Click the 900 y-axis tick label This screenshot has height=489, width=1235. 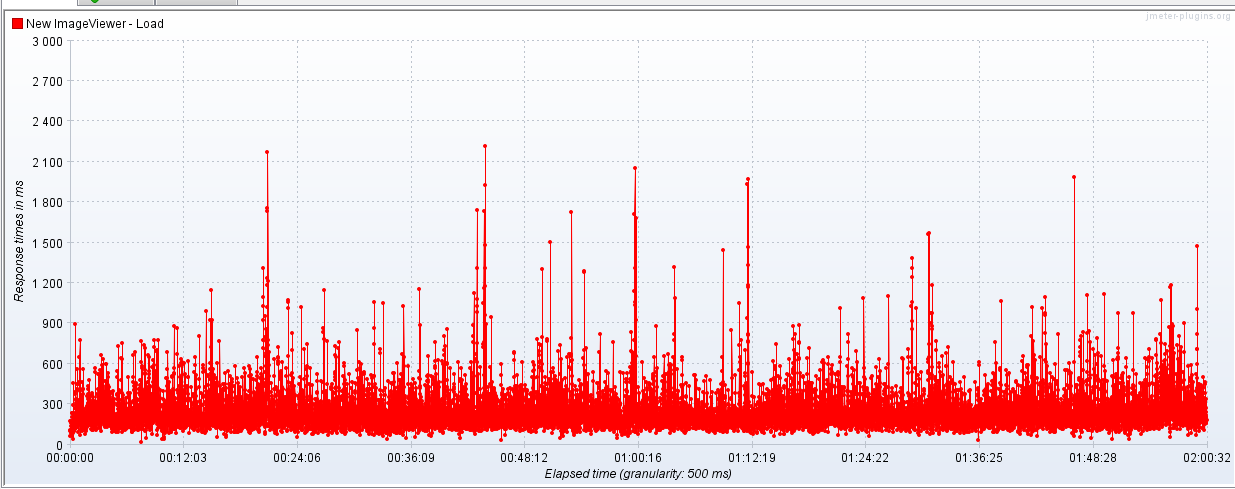point(53,323)
